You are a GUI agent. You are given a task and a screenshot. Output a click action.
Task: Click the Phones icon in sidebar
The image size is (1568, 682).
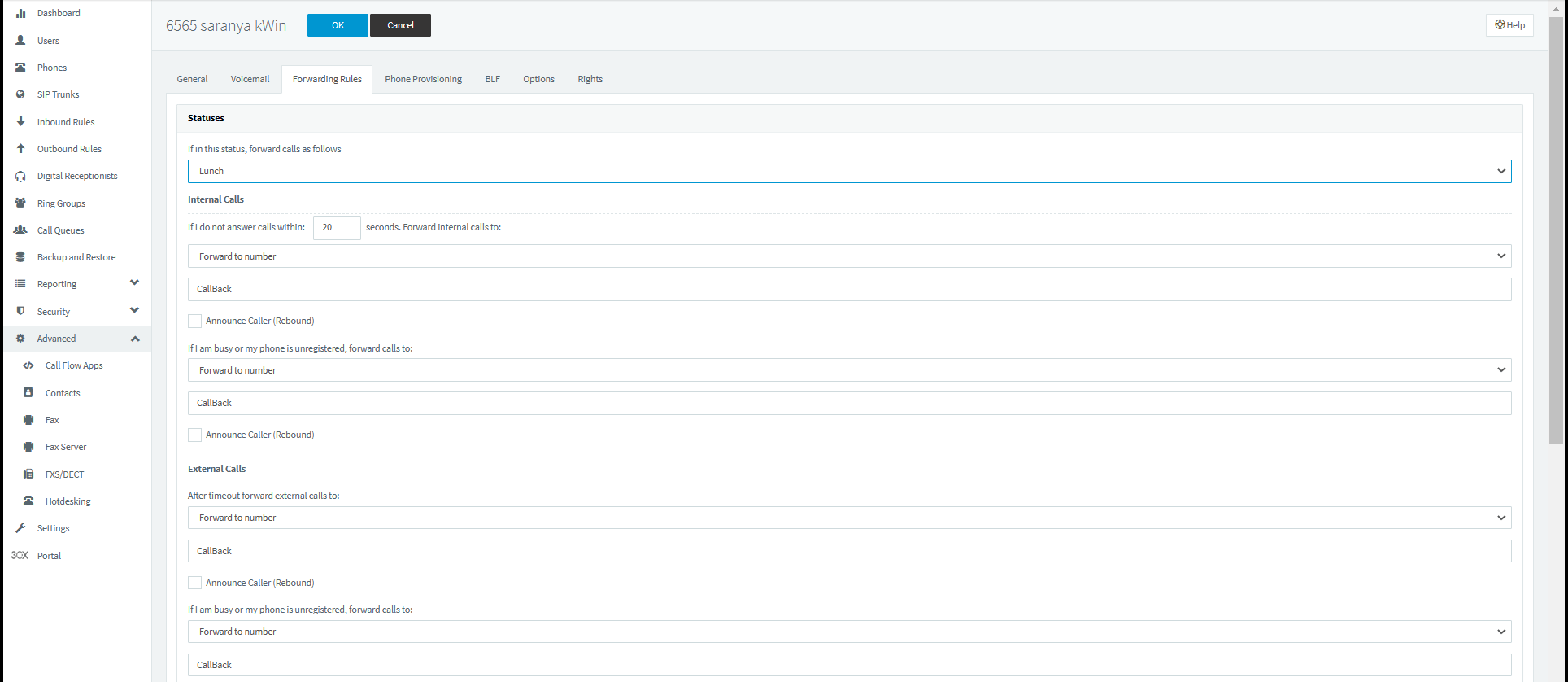click(x=21, y=68)
